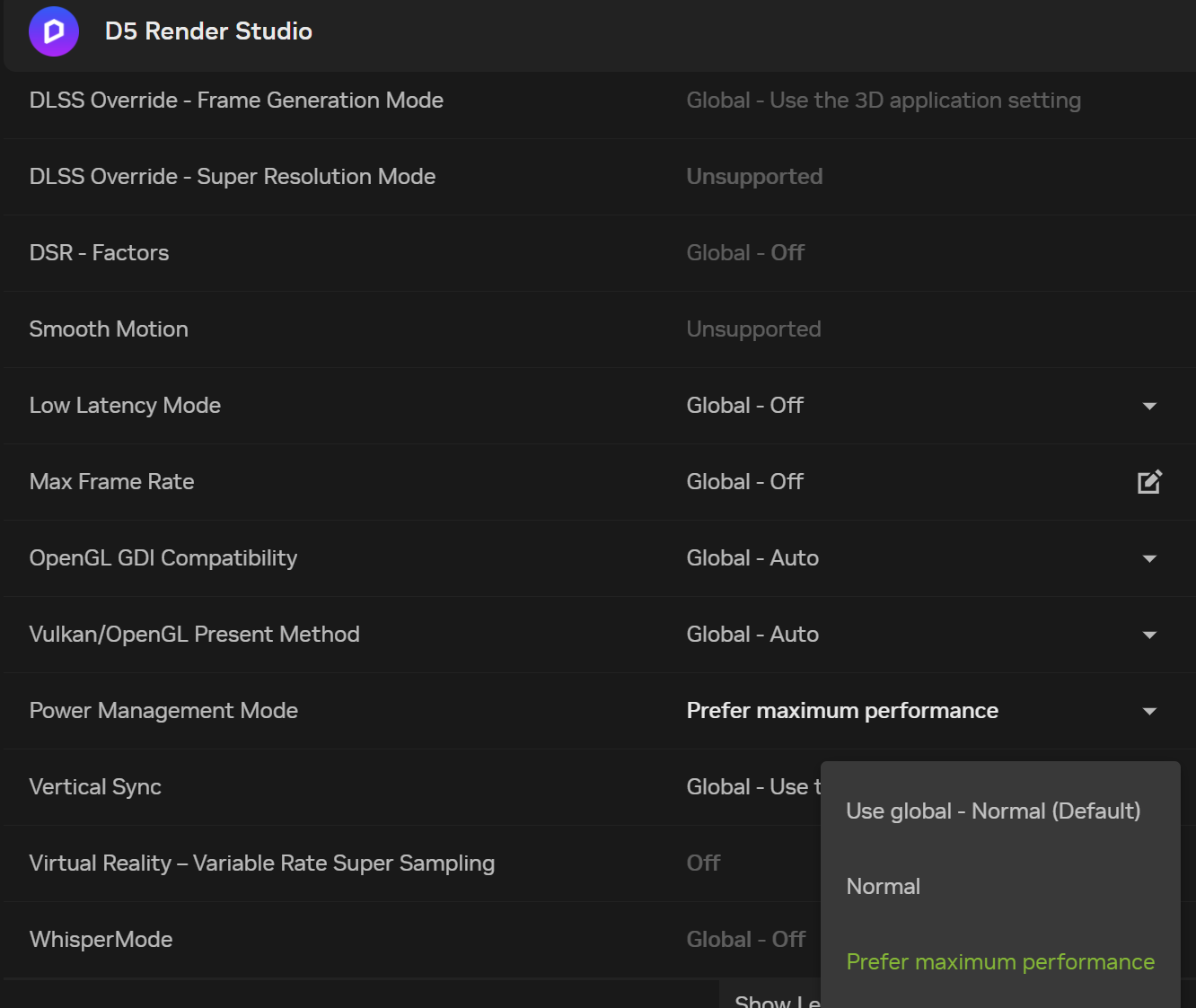
Task: Click the Max Frame Rate edit pencil icon
Action: click(x=1149, y=482)
